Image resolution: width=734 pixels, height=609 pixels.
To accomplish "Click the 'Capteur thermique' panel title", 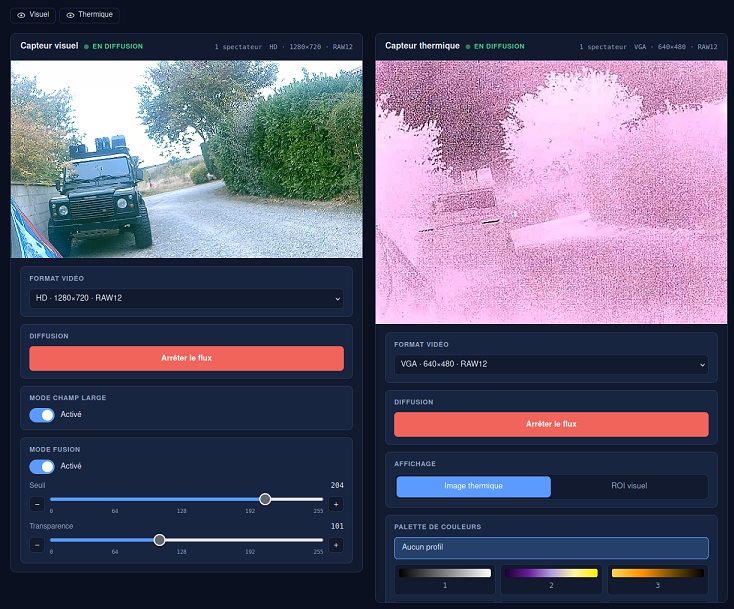I will [422, 46].
